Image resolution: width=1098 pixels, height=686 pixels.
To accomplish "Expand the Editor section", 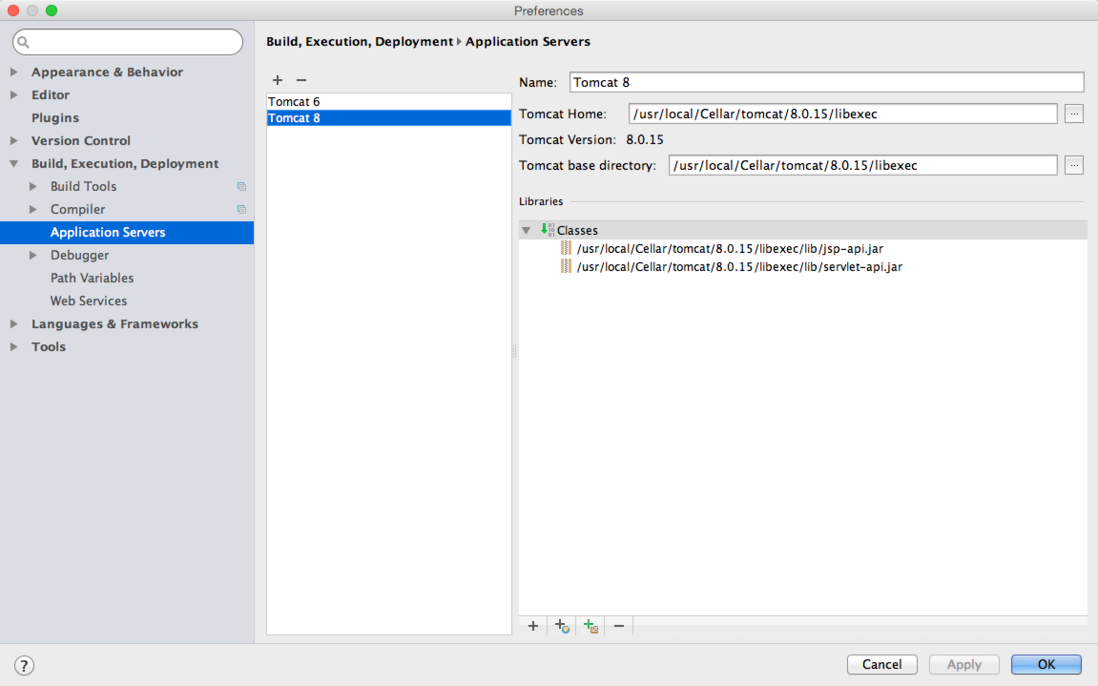I will coord(14,94).
